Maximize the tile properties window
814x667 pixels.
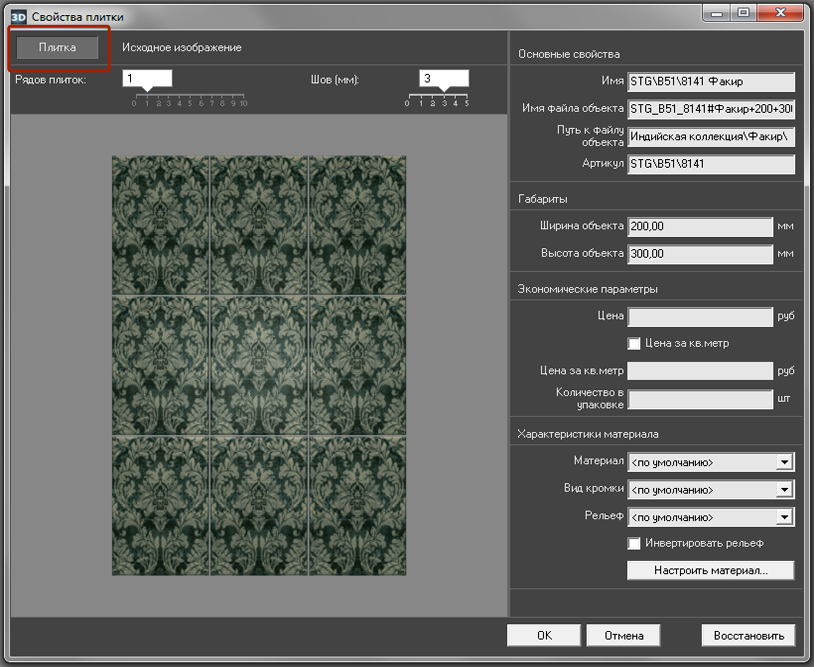pyautogui.click(x=743, y=12)
